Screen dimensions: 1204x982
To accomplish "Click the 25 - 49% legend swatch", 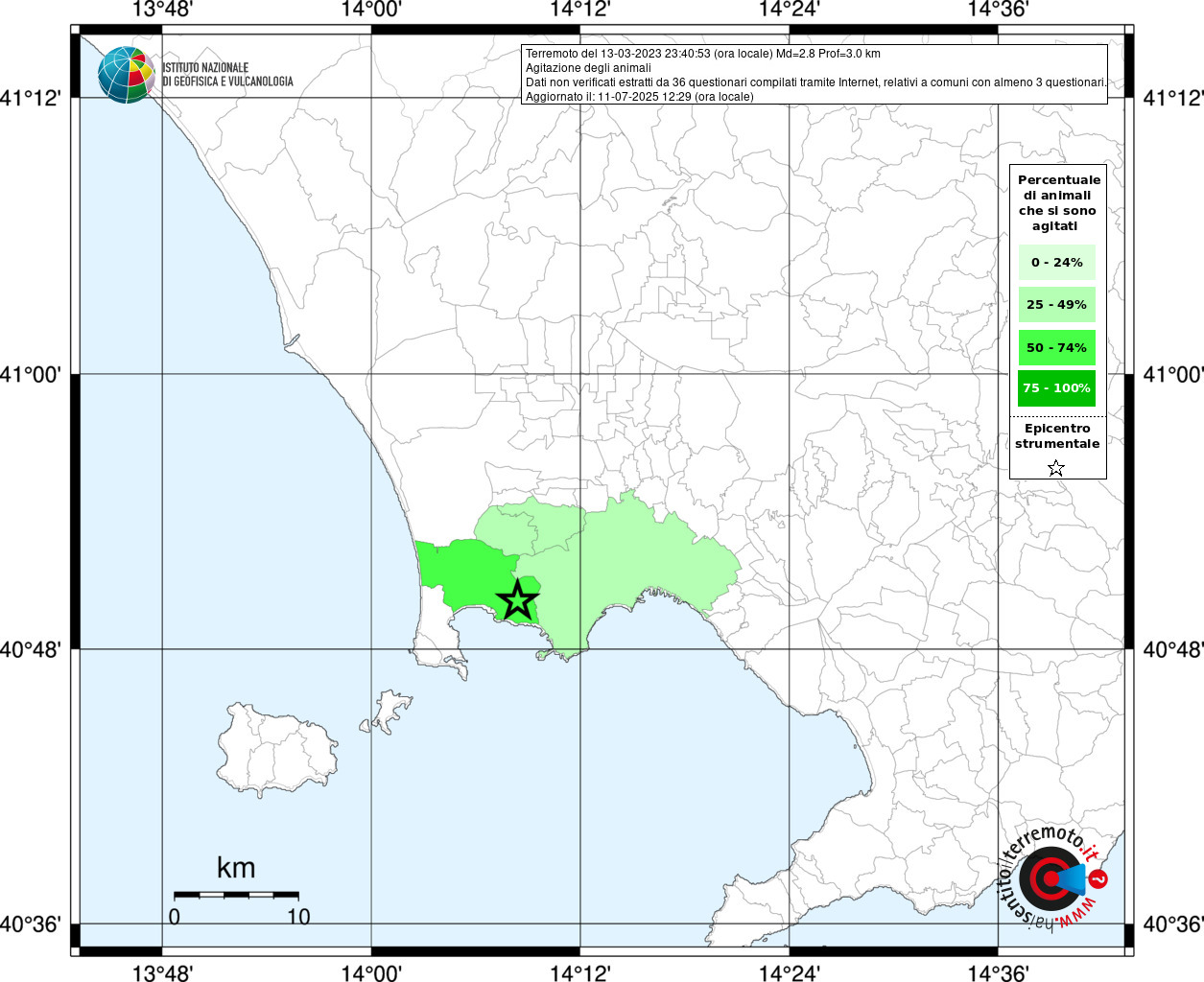I will pyautogui.click(x=1056, y=305).
